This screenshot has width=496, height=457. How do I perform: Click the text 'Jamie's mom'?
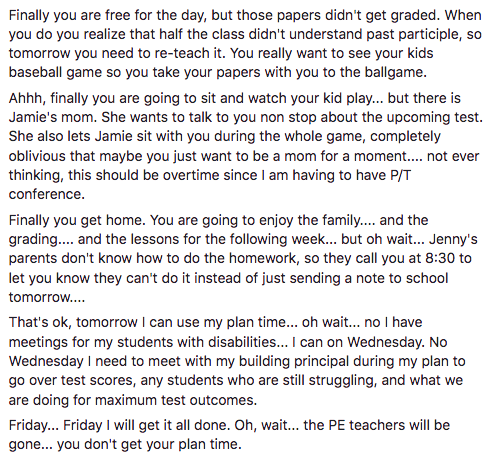click(52, 117)
